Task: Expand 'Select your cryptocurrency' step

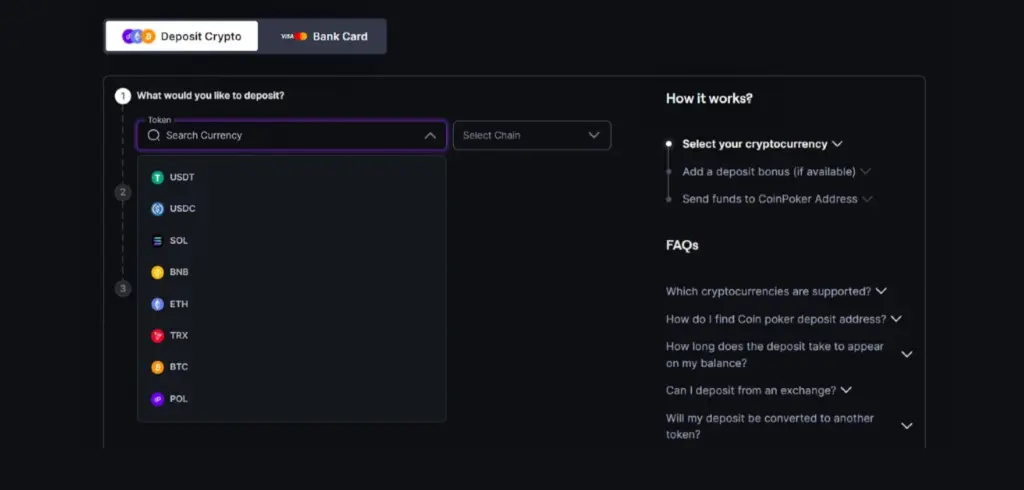Action: coord(762,144)
